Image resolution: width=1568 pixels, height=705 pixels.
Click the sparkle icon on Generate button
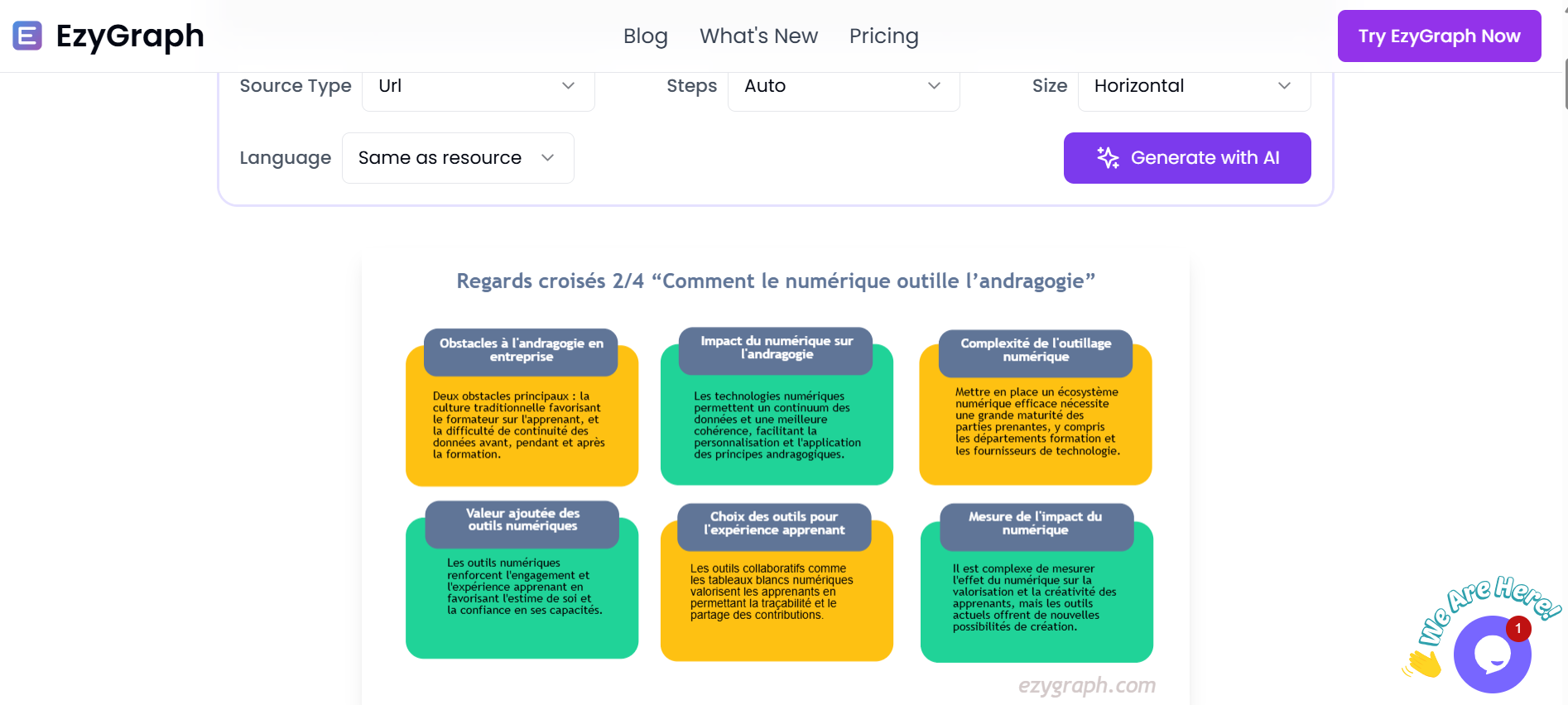point(1108,157)
